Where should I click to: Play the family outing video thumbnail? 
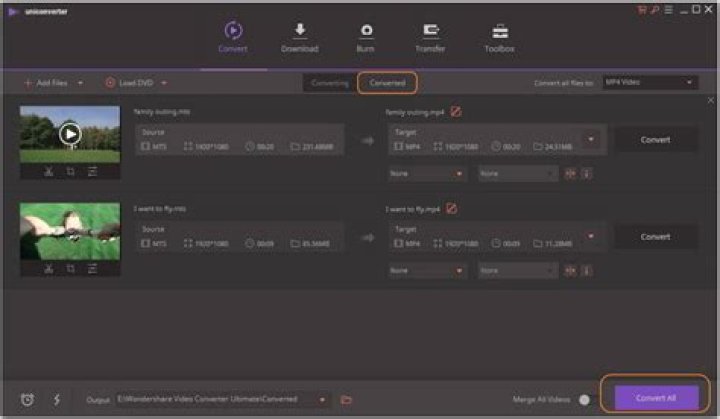[x=69, y=132]
